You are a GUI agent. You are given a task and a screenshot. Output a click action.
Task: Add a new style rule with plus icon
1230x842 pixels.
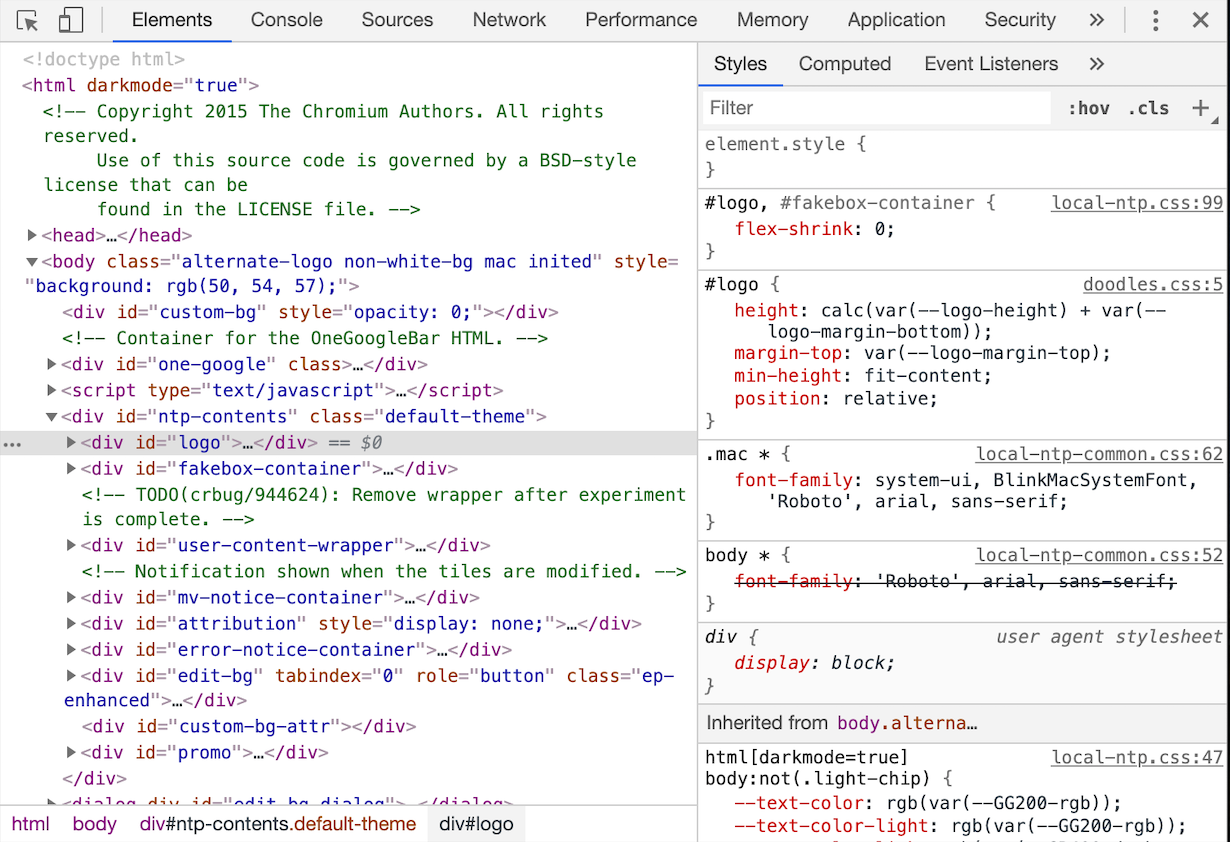1201,108
